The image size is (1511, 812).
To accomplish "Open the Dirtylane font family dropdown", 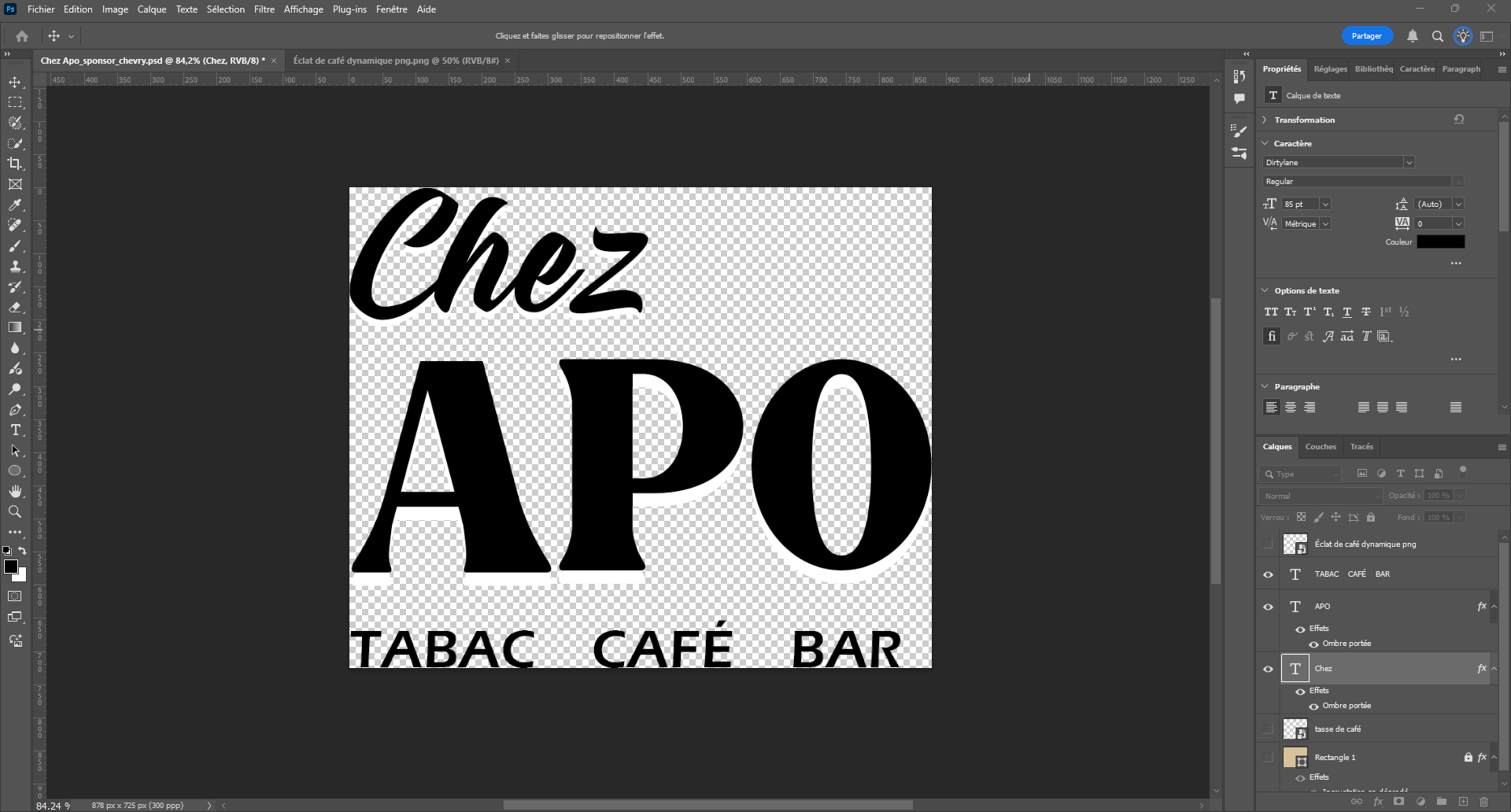I will point(1409,162).
